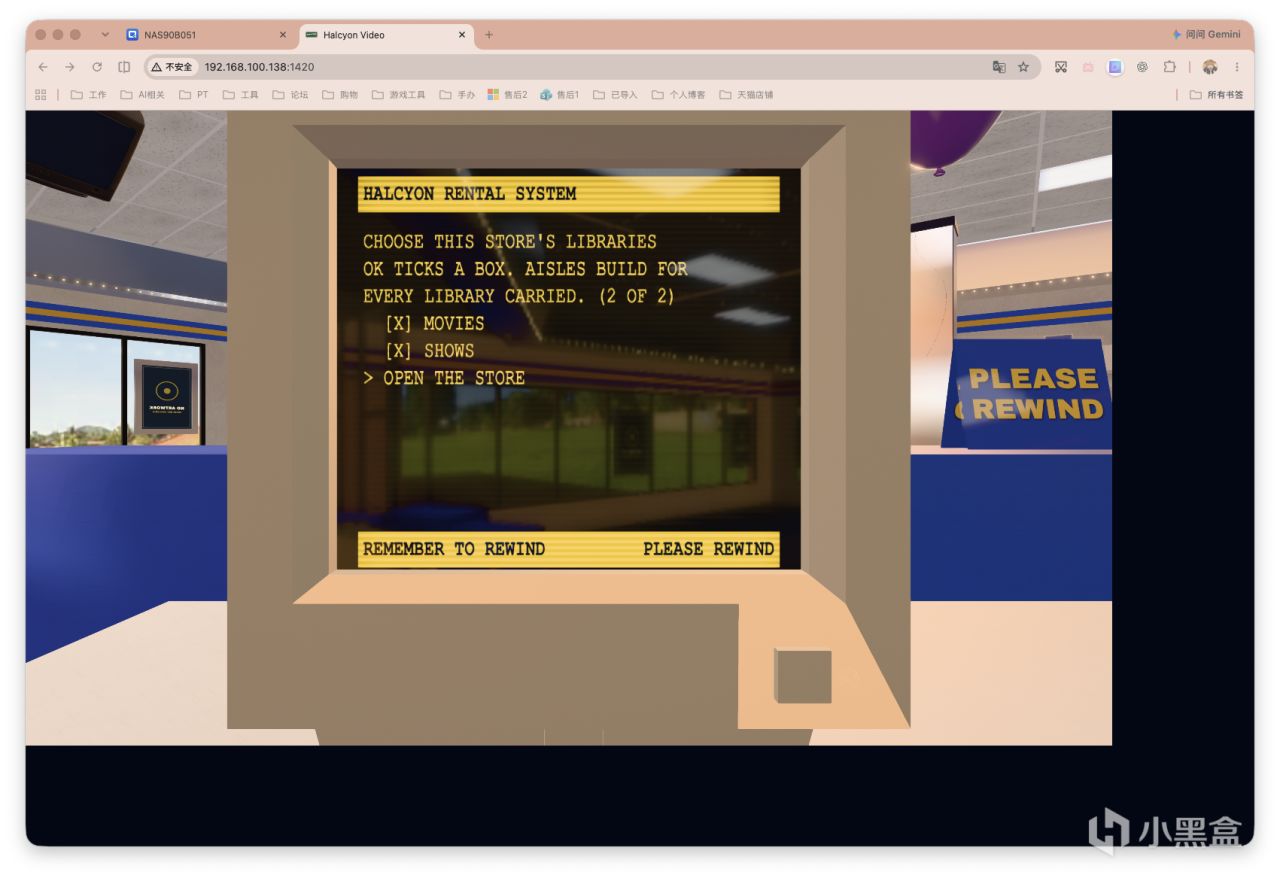Close the NAS90B051 tab
The height and width of the screenshot is (878, 1280).
282,35
